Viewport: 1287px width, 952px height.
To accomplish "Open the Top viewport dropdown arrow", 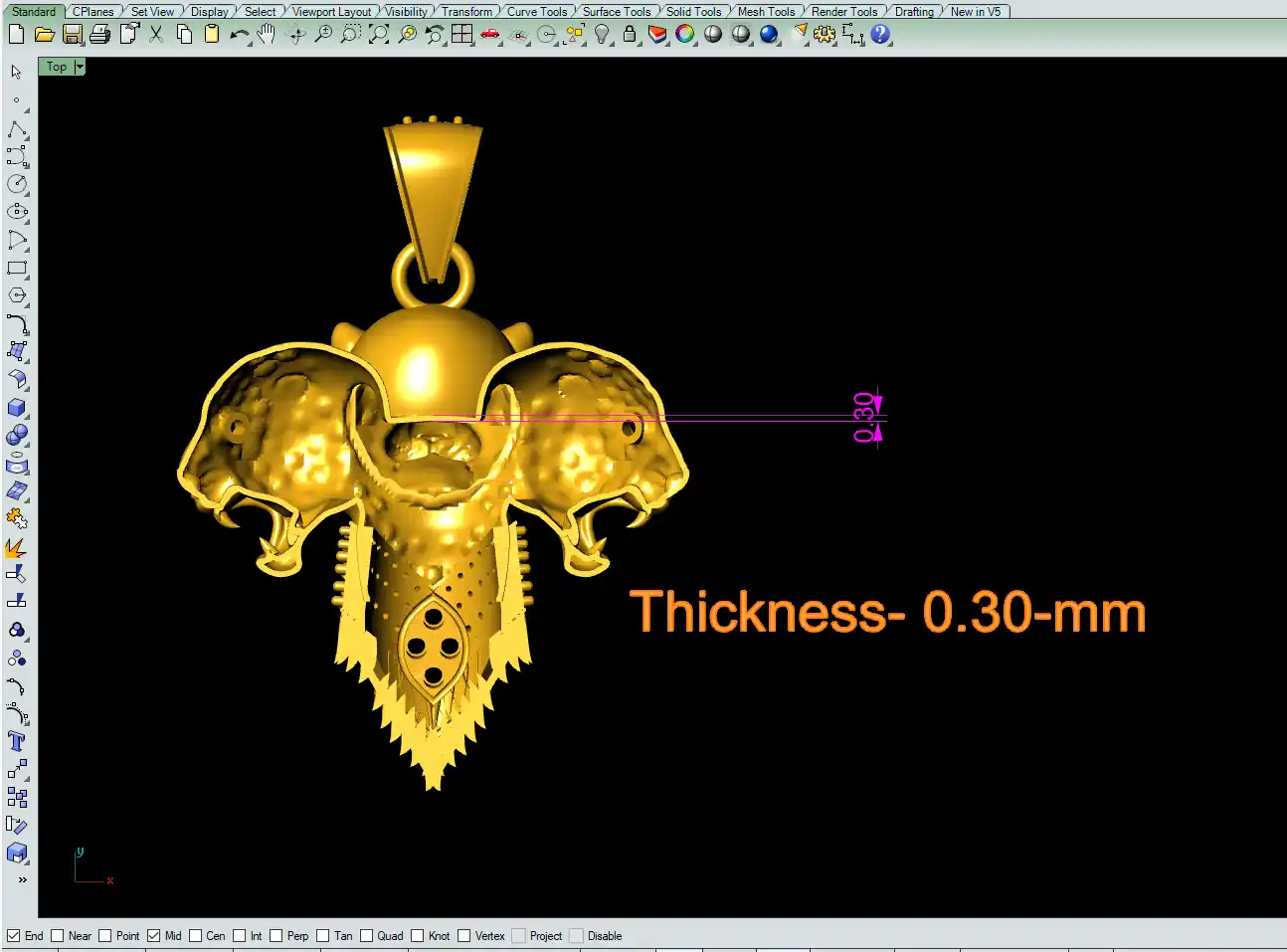I will tap(80, 67).
